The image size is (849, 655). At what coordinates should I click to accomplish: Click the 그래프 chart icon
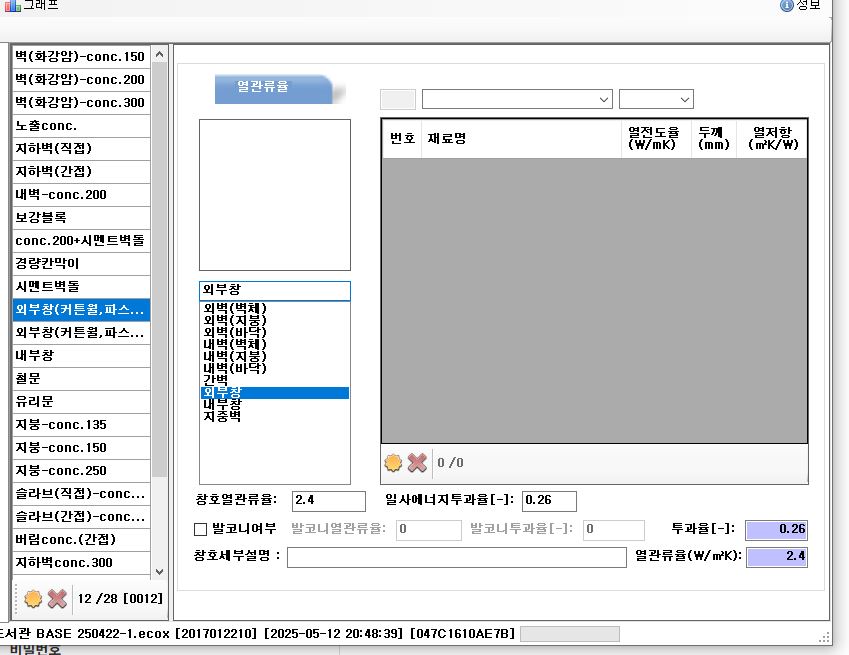pyautogui.click(x=12, y=5)
